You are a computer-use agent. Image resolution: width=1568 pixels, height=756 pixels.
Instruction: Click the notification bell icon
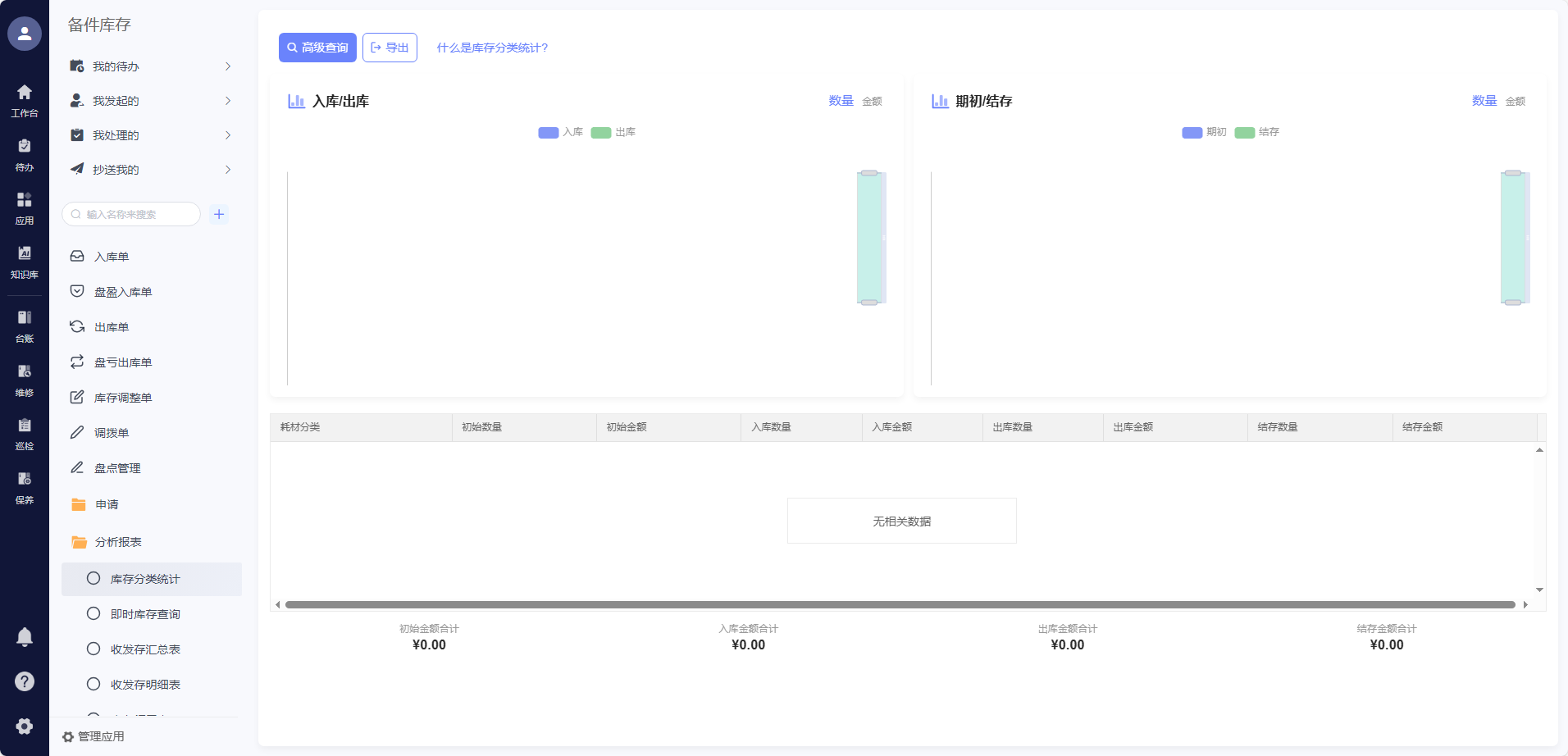coord(25,637)
